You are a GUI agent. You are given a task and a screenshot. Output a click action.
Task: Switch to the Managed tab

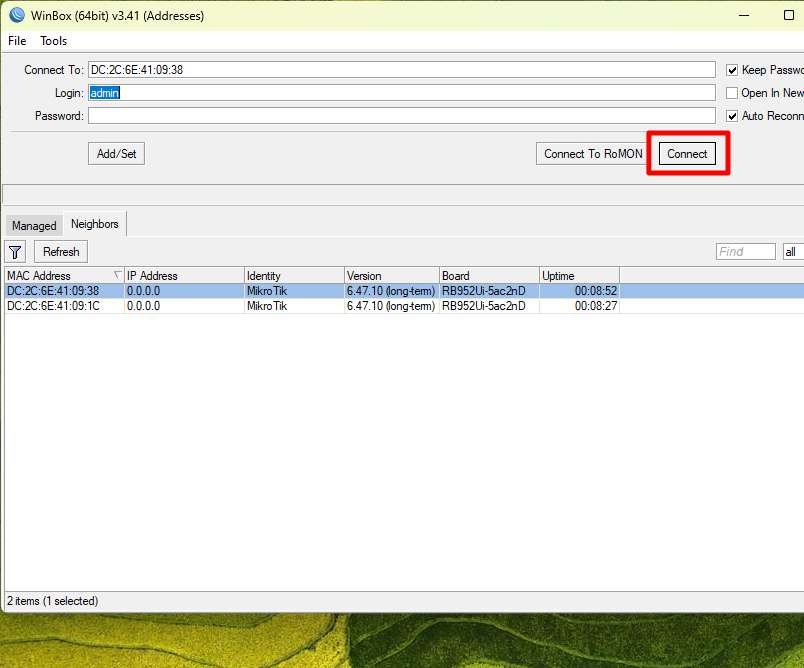pyautogui.click(x=34, y=226)
